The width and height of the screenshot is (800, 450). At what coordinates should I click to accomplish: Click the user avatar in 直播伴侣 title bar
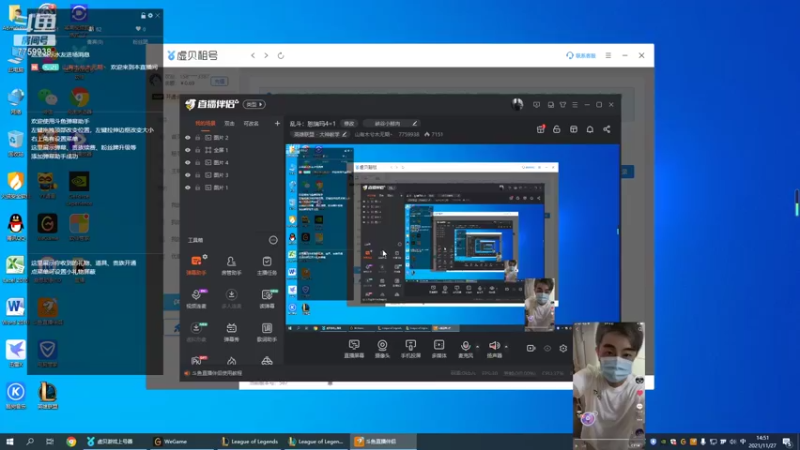click(517, 104)
